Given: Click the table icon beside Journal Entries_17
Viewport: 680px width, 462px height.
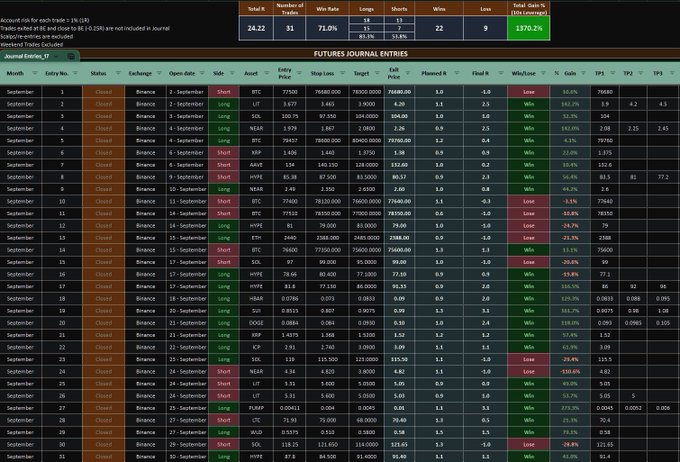Looking at the screenshot, I should [71, 56].
